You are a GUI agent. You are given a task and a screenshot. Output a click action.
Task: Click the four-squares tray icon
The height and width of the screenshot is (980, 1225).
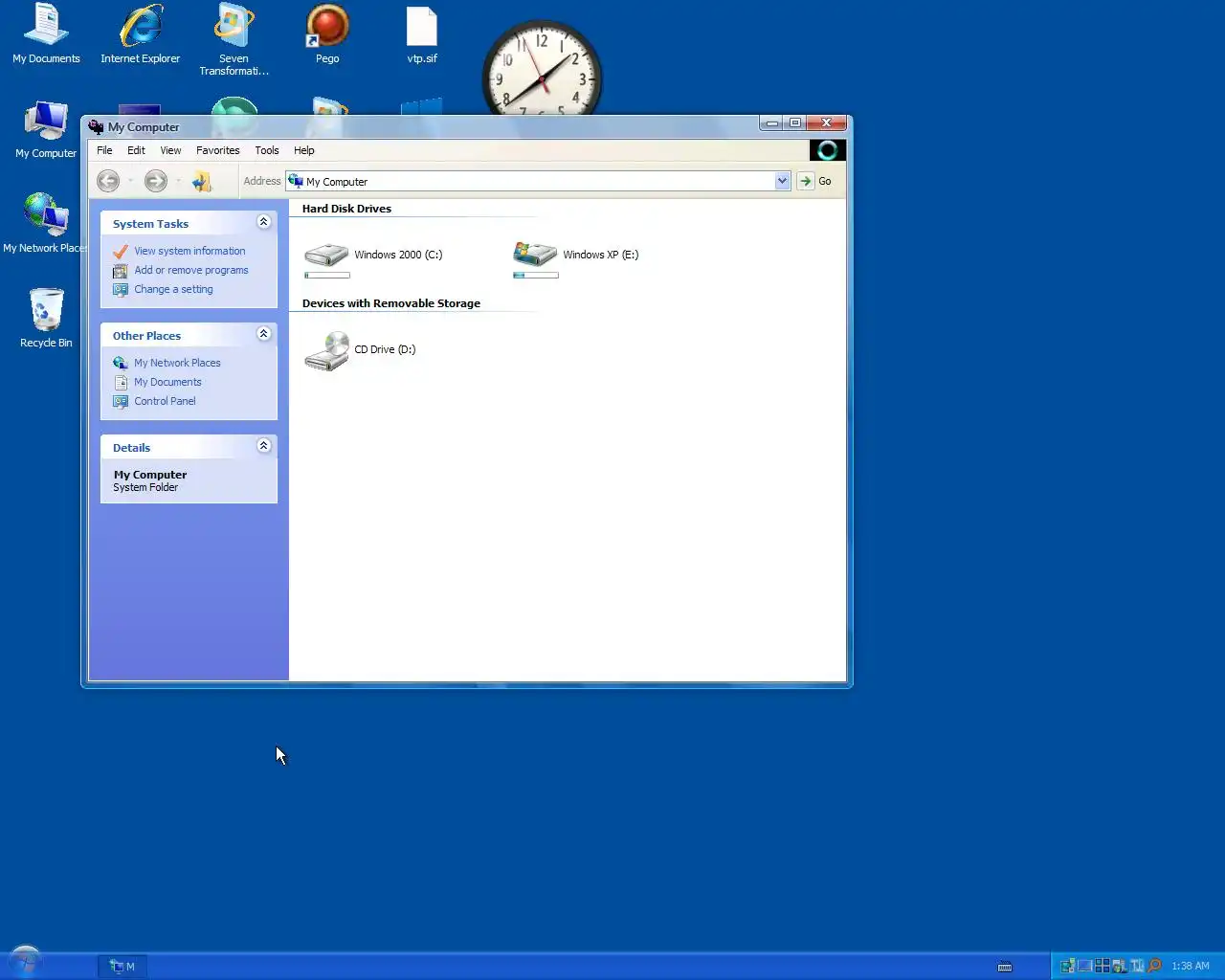pos(1102,966)
